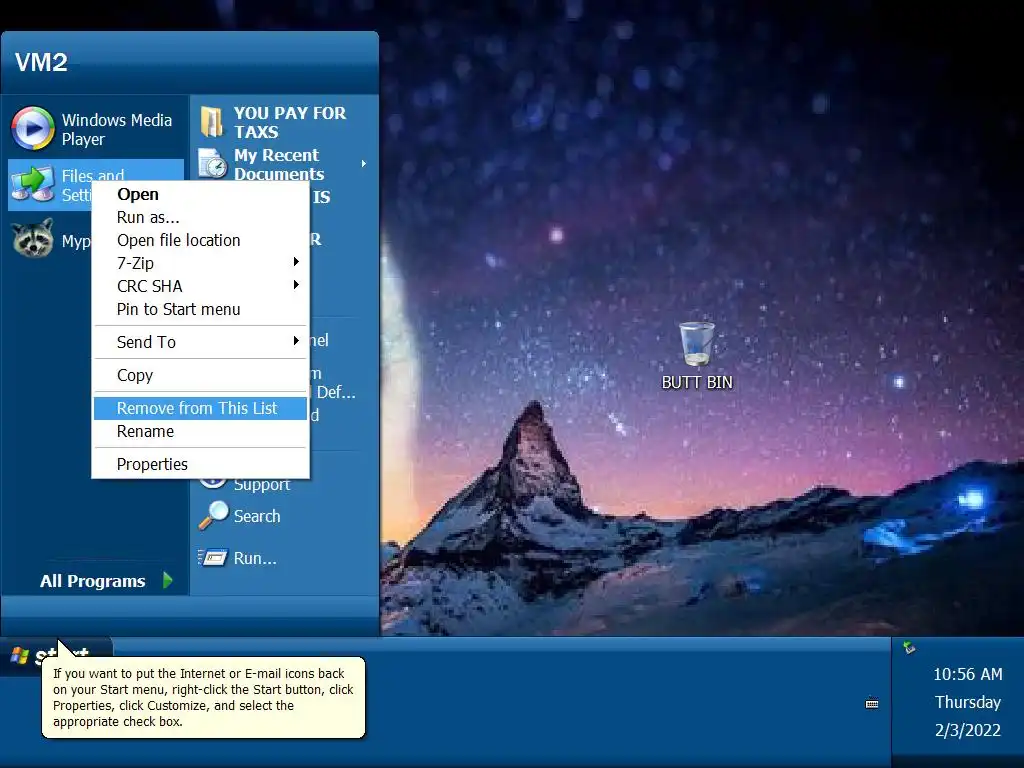Click the All Programs label
This screenshot has height=768, width=1024.
[93, 581]
